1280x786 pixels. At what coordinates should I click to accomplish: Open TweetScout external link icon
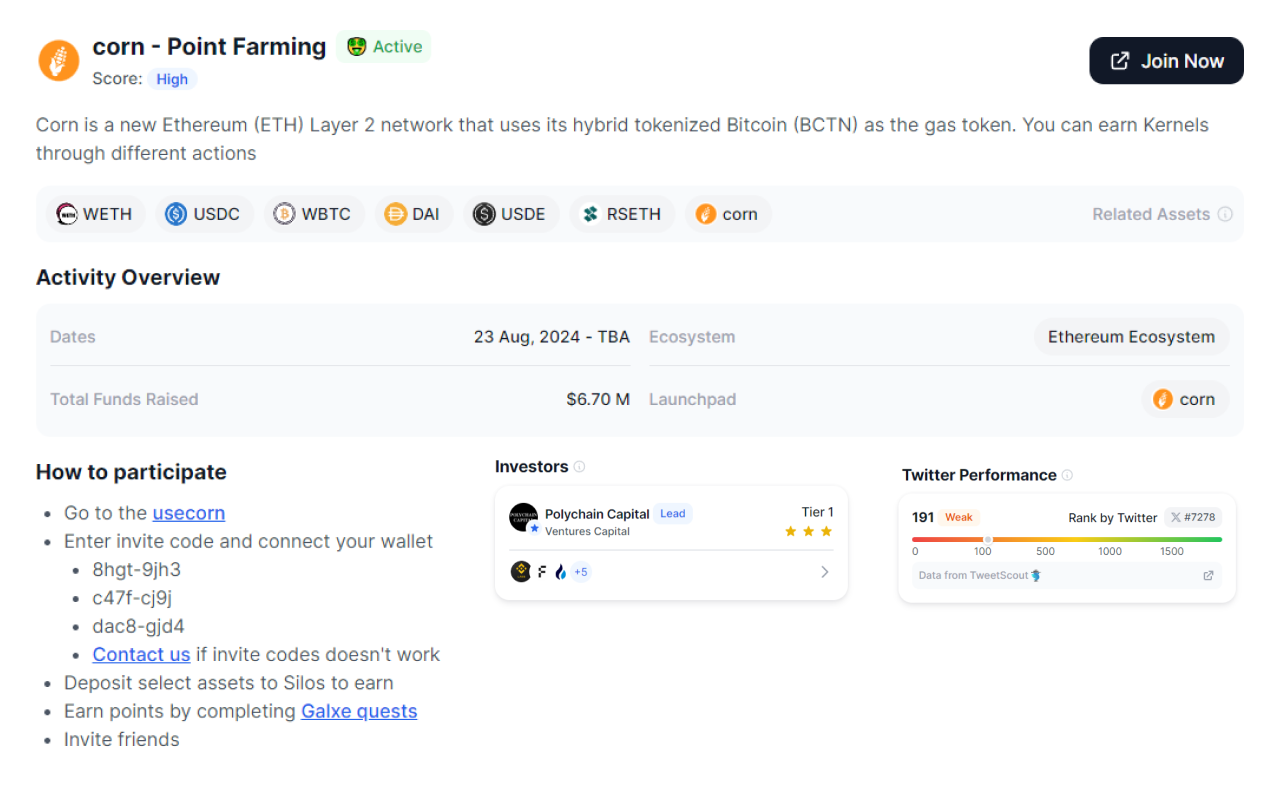(x=1208, y=575)
